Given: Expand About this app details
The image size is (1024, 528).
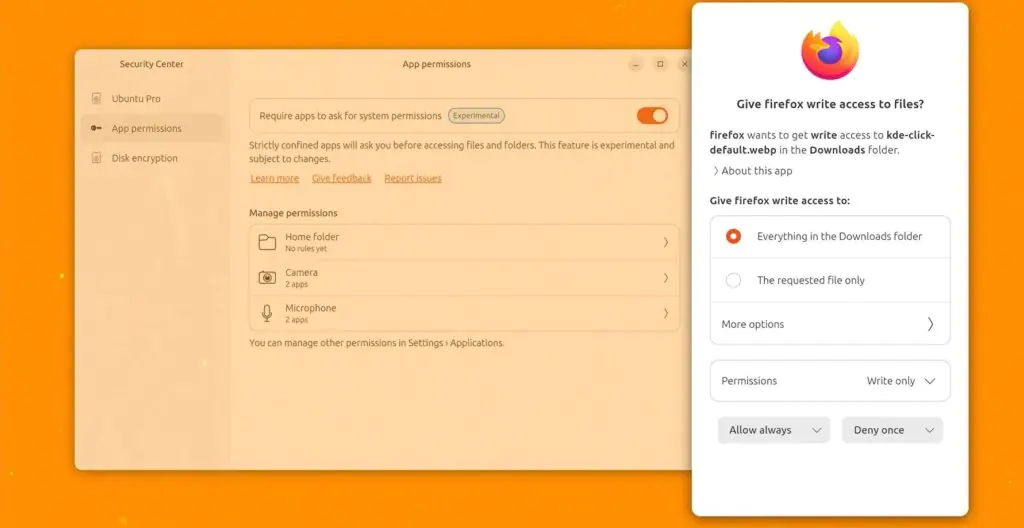Looking at the screenshot, I should pyautogui.click(x=752, y=171).
